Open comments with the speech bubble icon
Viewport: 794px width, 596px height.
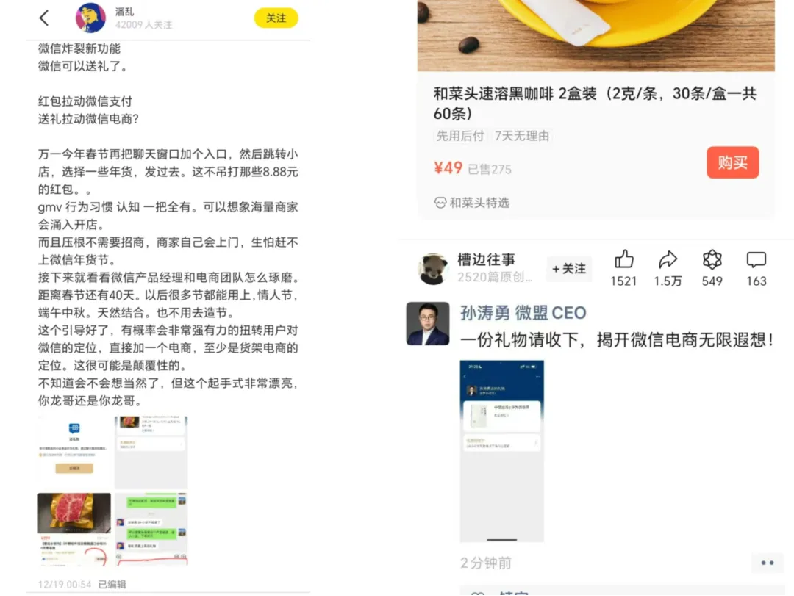(757, 260)
